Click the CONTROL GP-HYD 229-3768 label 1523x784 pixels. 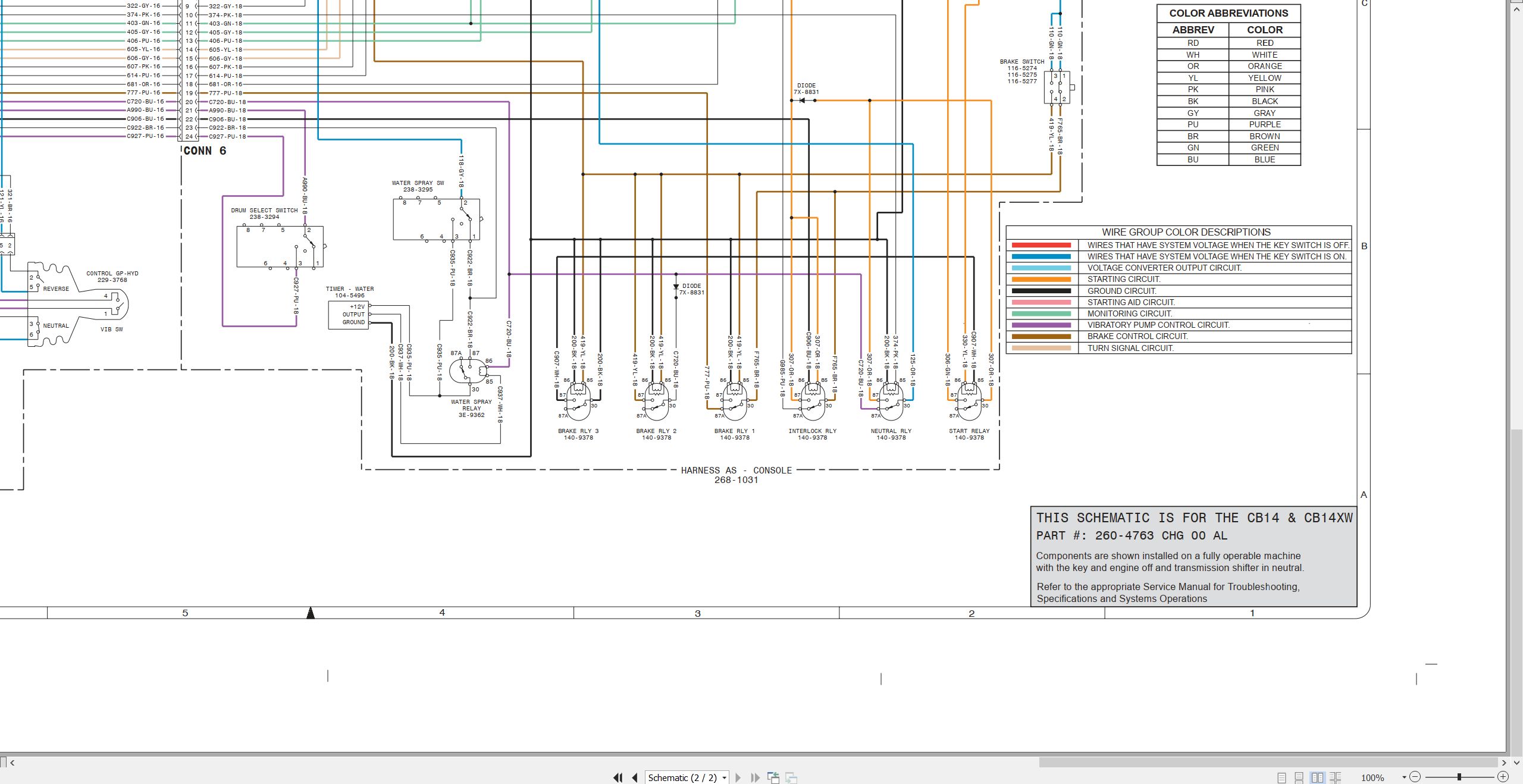click(x=112, y=277)
